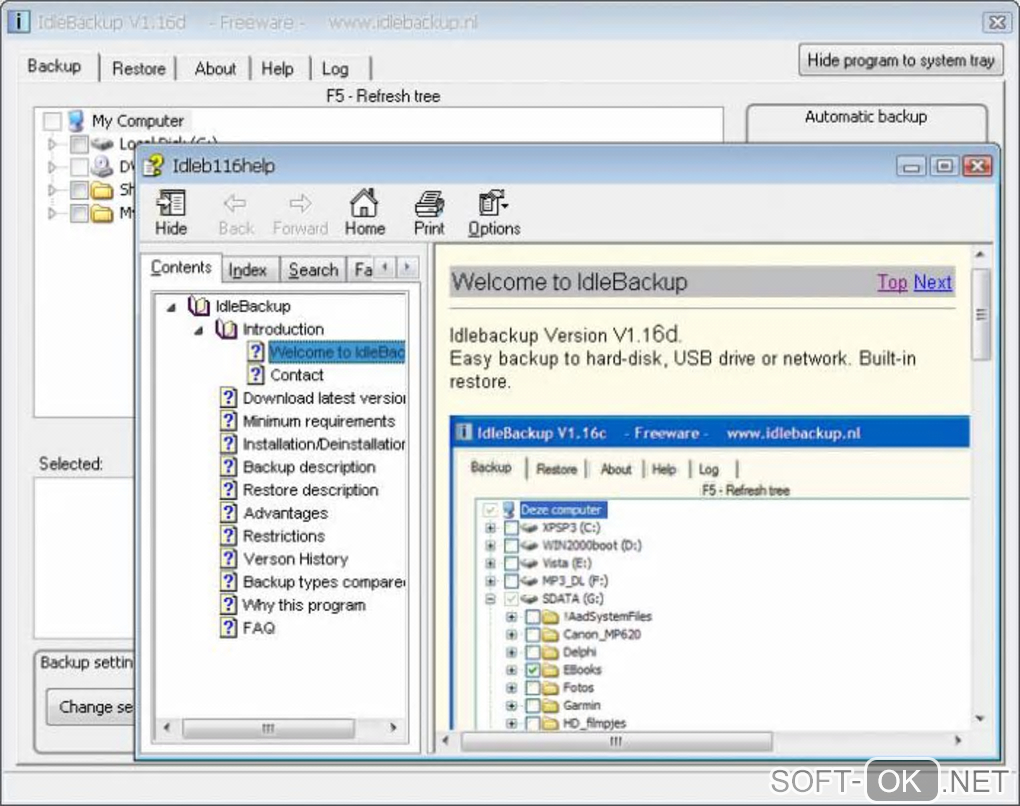Click the Download latest version topic icon
Viewport: 1020px width, 806px height.
(228, 397)
